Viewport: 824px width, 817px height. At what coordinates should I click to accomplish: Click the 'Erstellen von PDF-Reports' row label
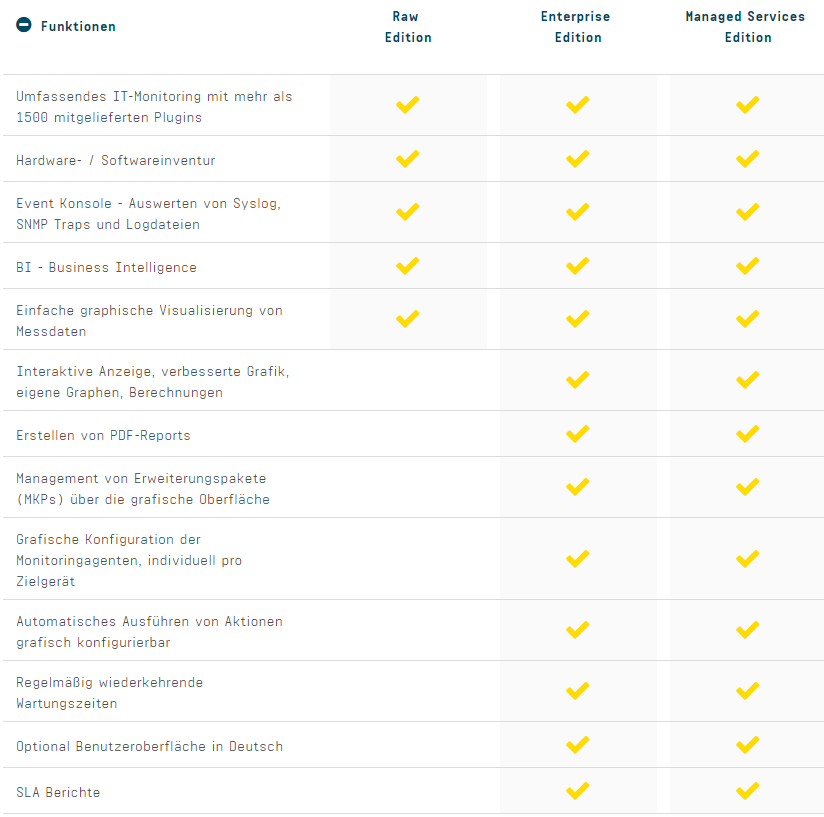coord(103,435)
